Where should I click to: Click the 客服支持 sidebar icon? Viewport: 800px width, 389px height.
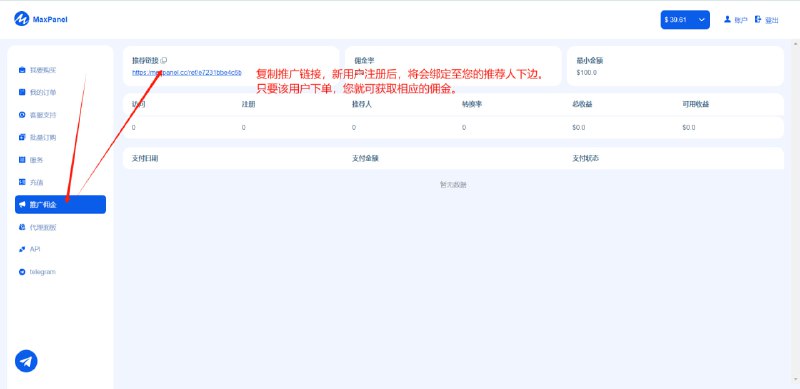[22, 115]
